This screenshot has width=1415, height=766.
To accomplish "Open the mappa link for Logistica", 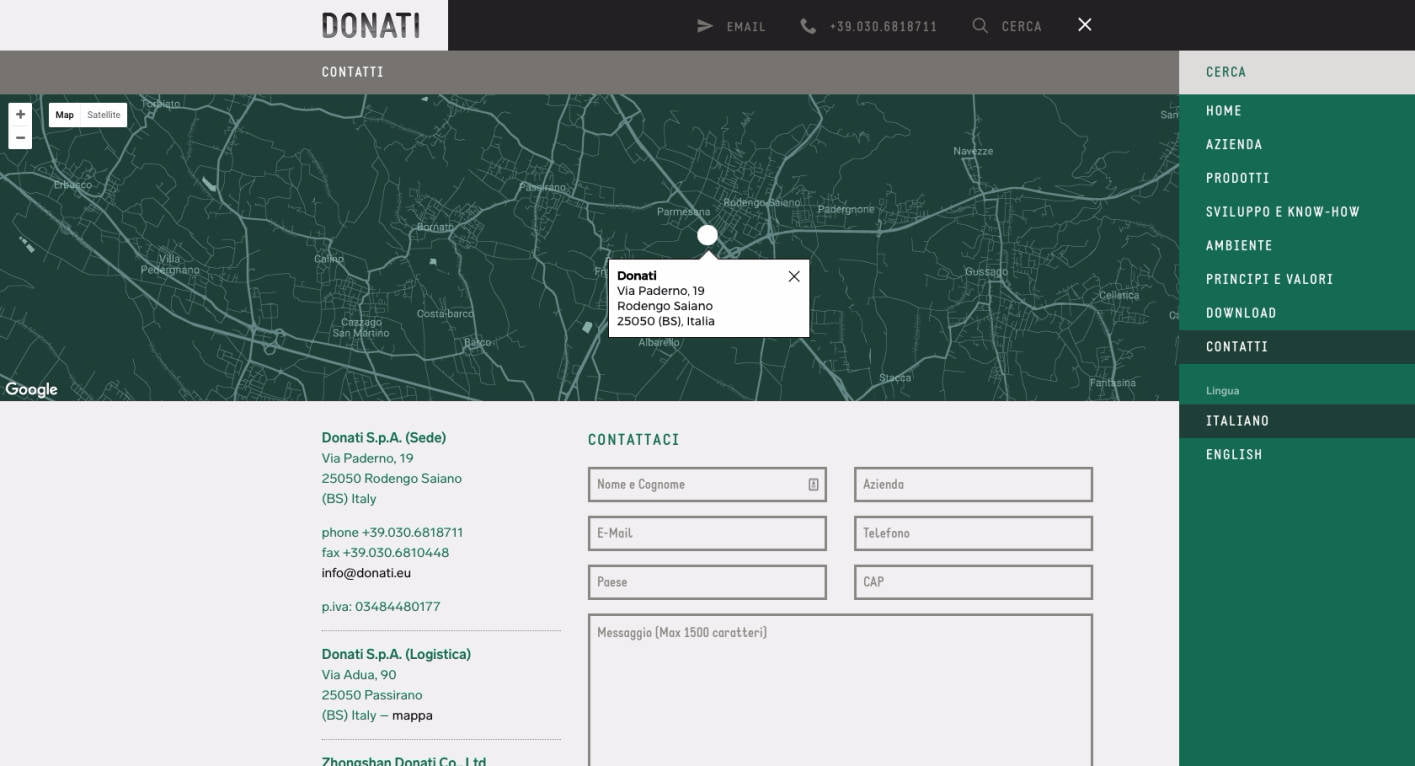I will tap(412, 716).
